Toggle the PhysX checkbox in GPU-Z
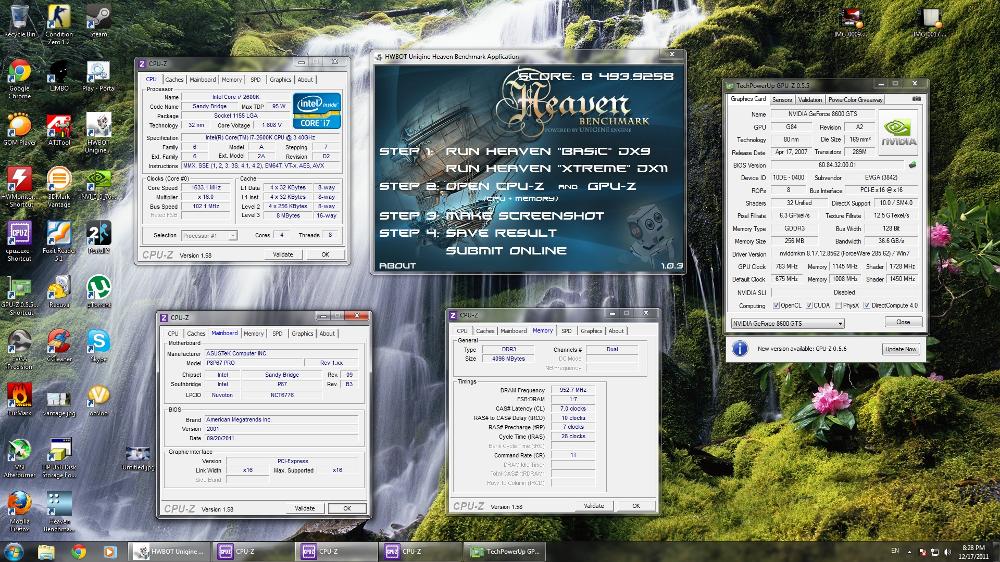This screenshot has width=1000, height=562. point(838,306)
